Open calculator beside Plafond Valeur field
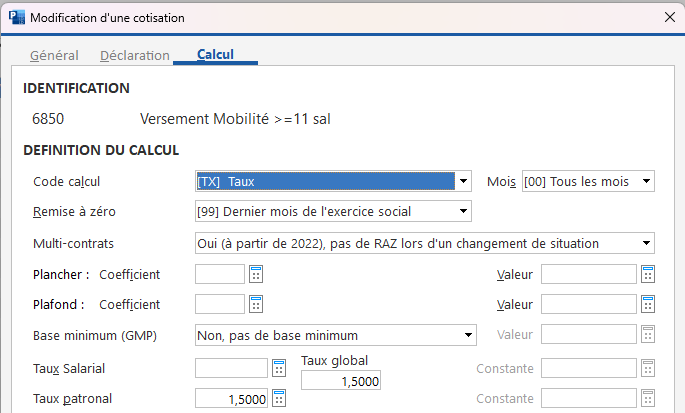The image size is (685, 413). 648,304
